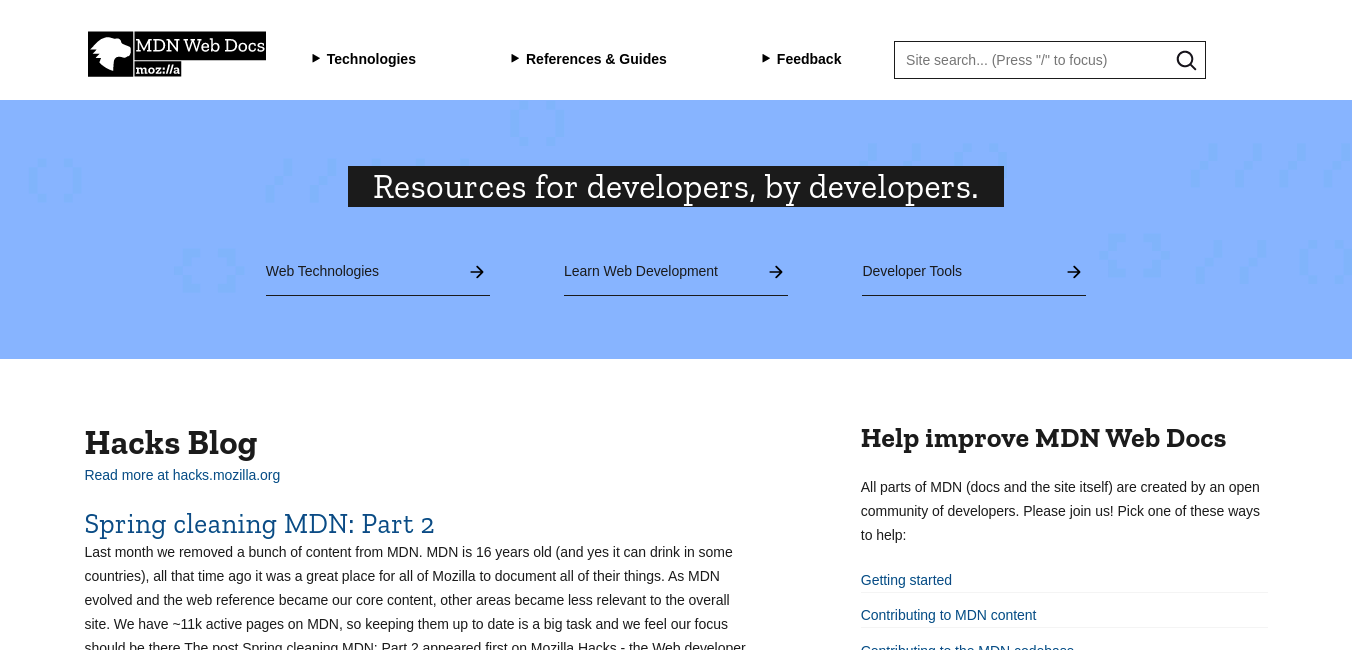
Task: Click the open community of developers paragraph
Action: coord(1060,511)
